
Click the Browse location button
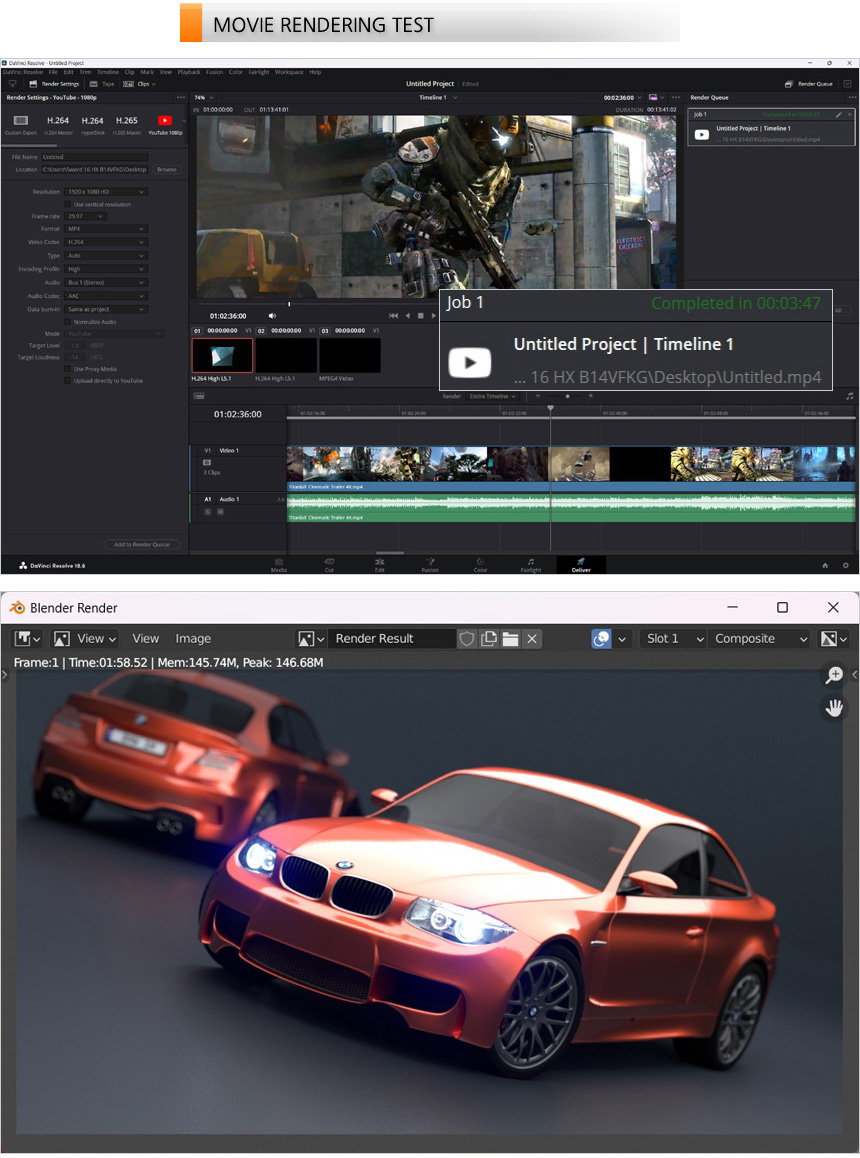click(167, 170)
